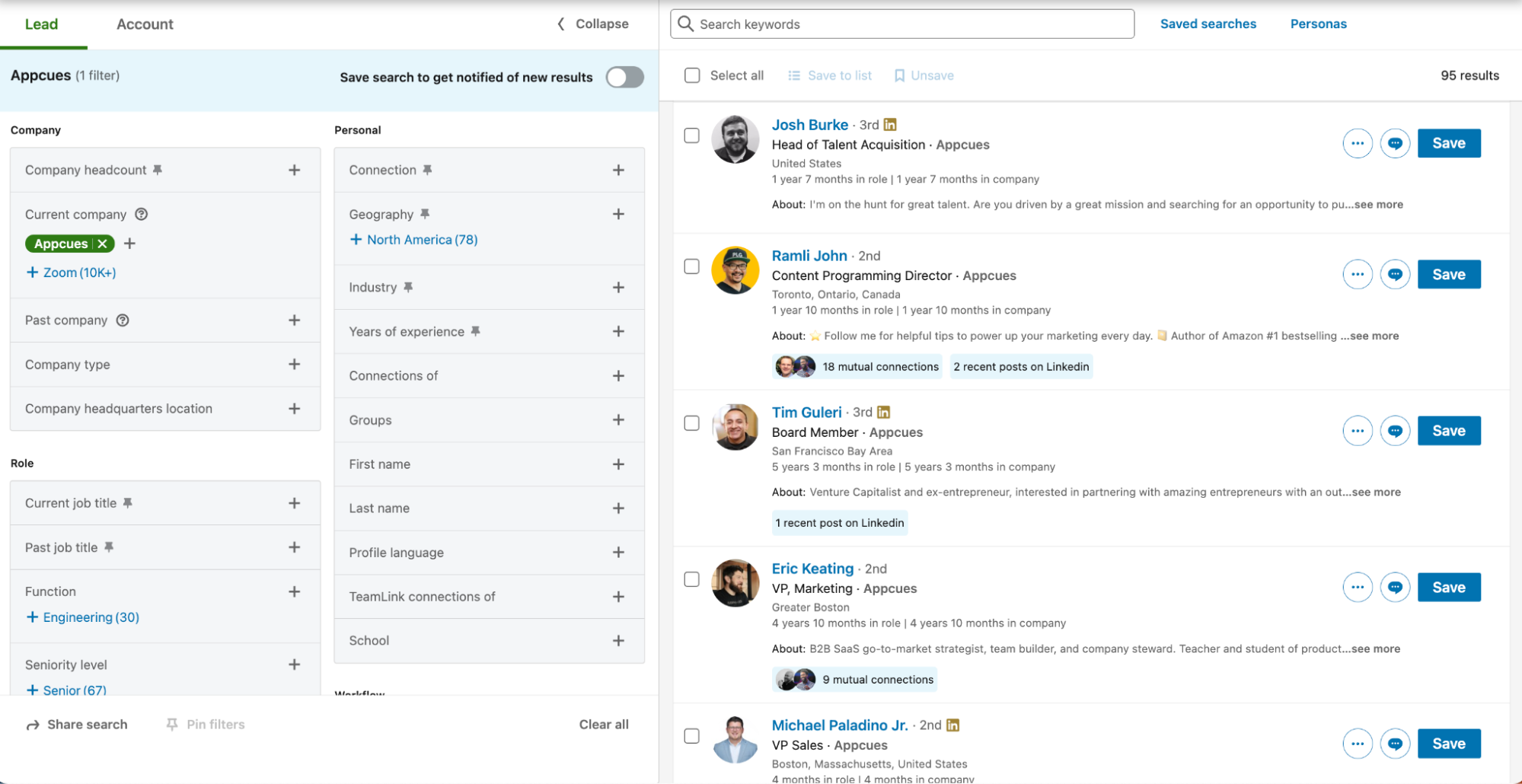Collapse the filter panel
The image size is (1522, 784).
click(x=593, y=24)
